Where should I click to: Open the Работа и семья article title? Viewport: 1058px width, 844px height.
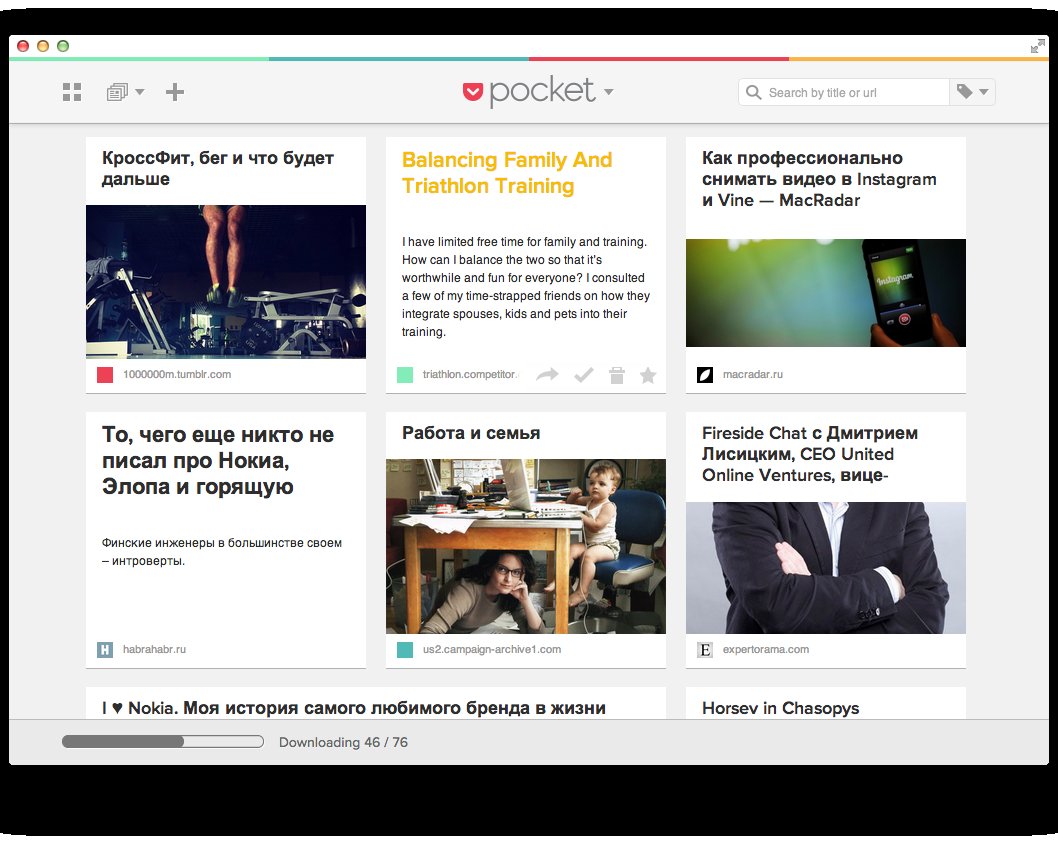[x=471, y=433]
